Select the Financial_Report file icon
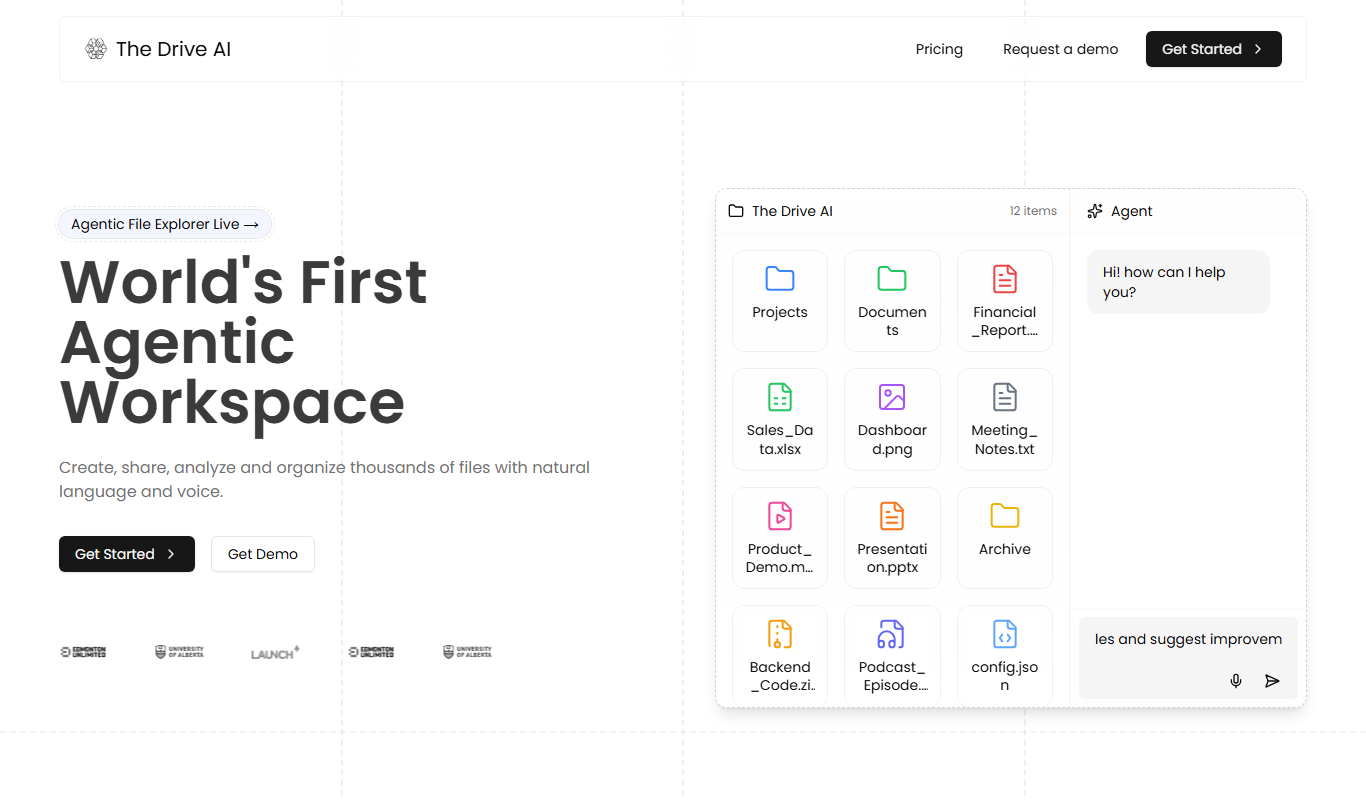Screen dimensions: 1366x800 pyautogui.click(x=1005, y=278)
